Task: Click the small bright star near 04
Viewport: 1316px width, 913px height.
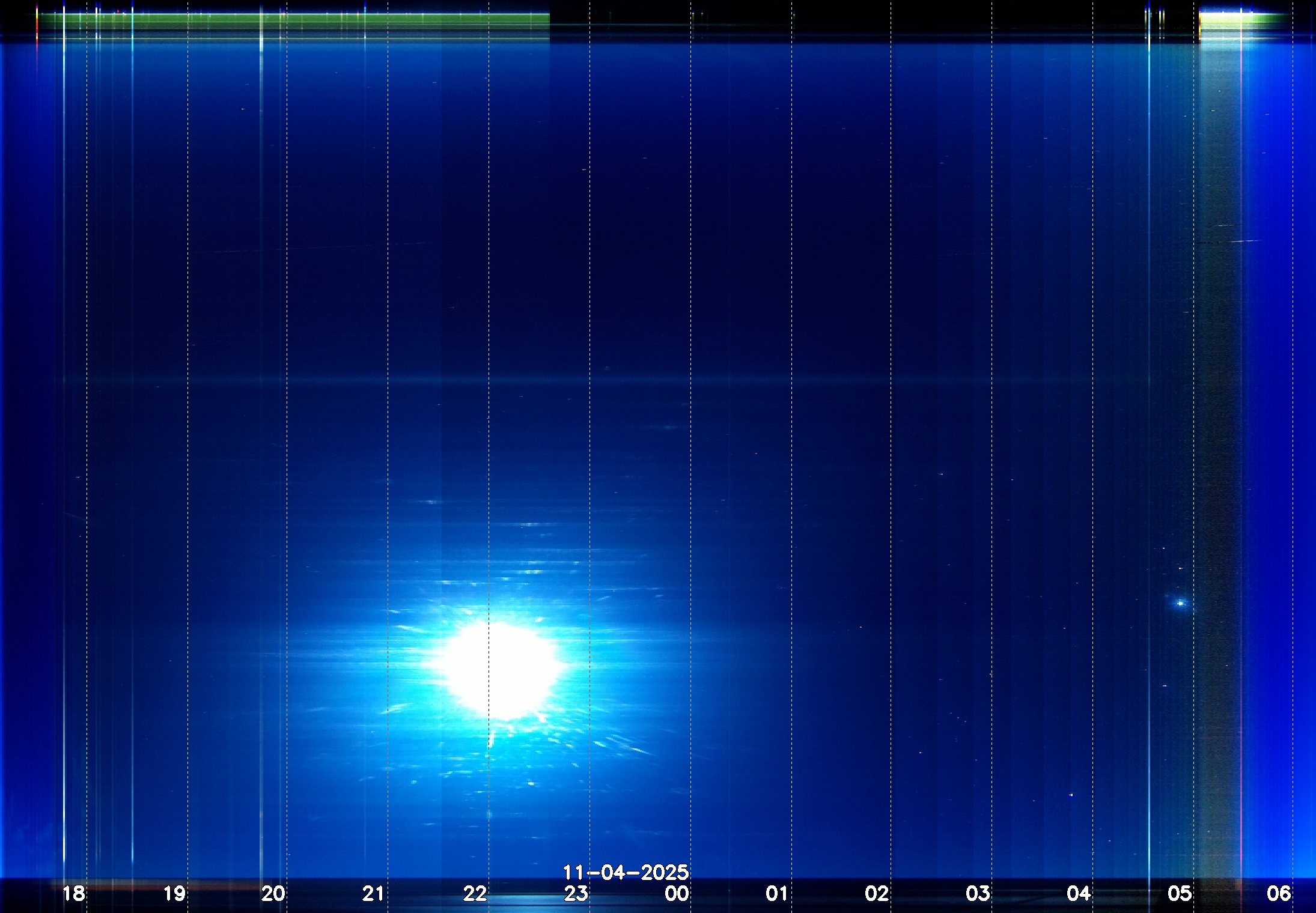Action: [x=1071, y=795]
